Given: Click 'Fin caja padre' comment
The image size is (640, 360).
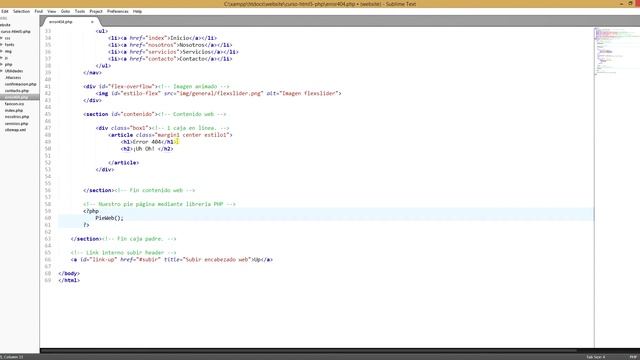Looking at the screenshot, I should [x=139, y=239].
